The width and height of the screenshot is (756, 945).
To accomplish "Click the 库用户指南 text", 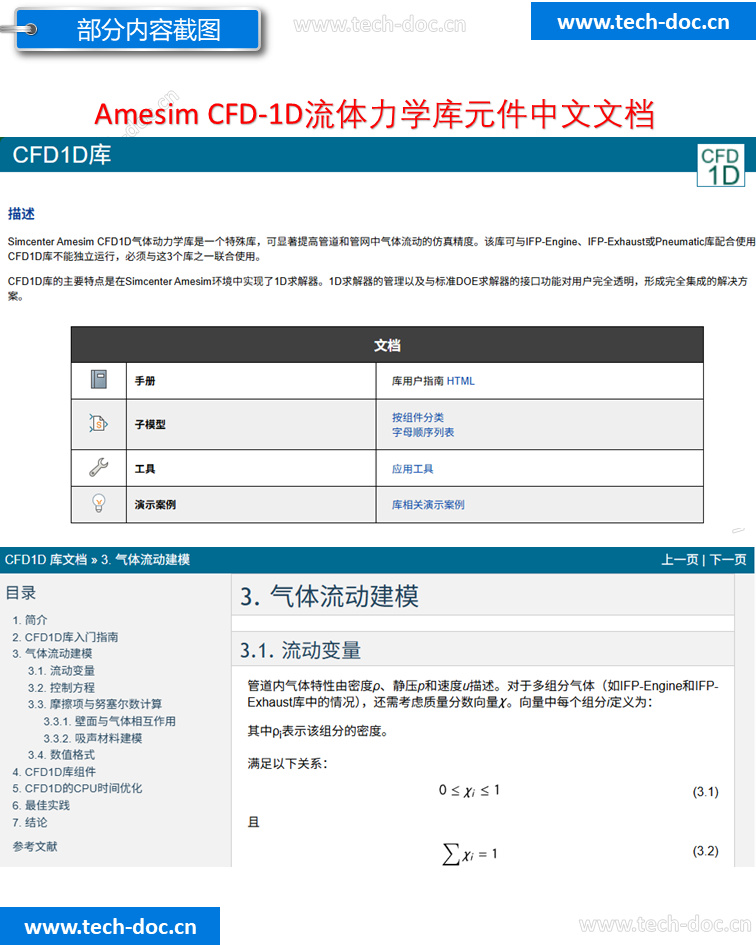I will point(418,381).
